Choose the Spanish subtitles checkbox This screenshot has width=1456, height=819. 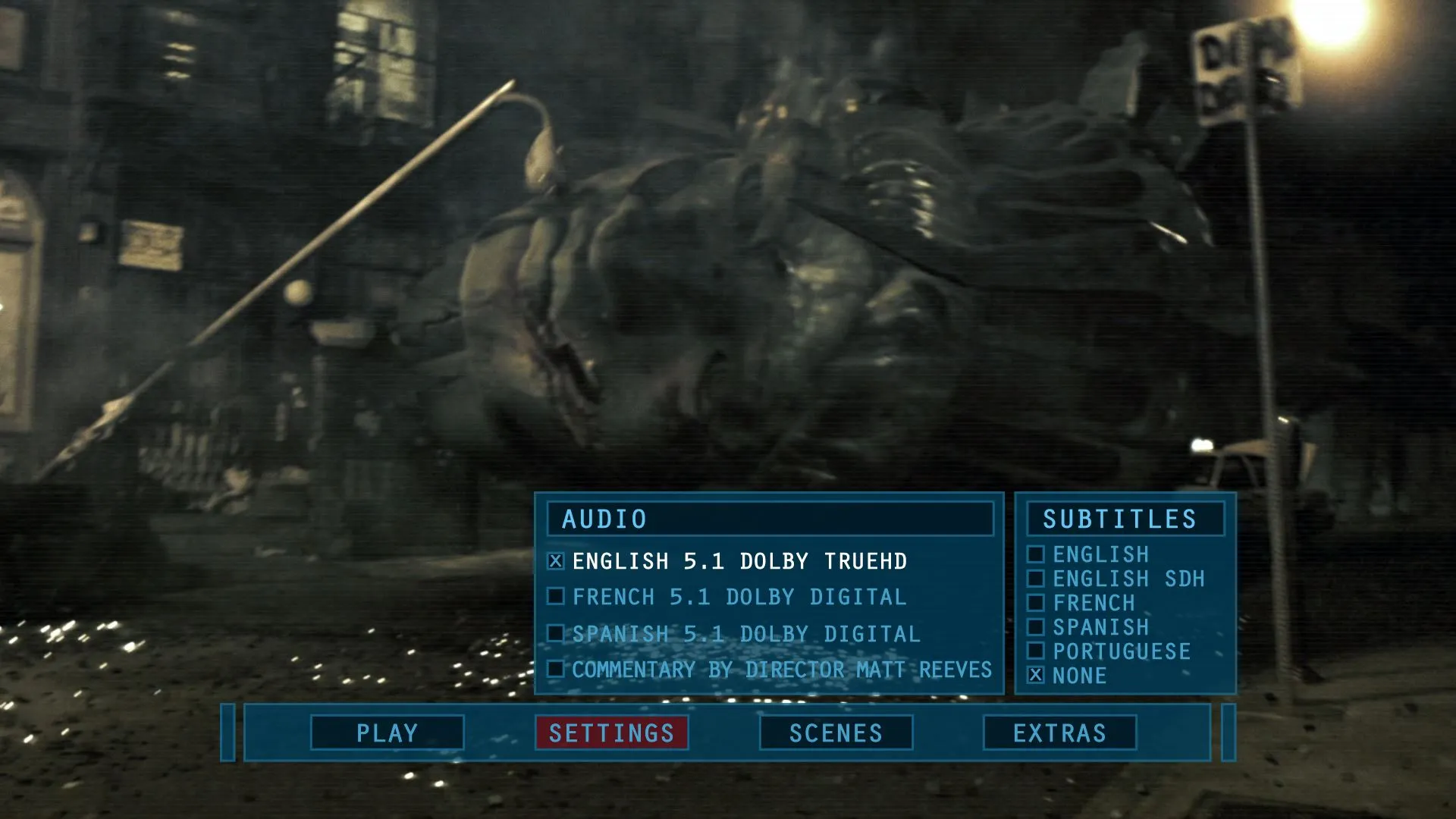click(x=1036, y=627)
